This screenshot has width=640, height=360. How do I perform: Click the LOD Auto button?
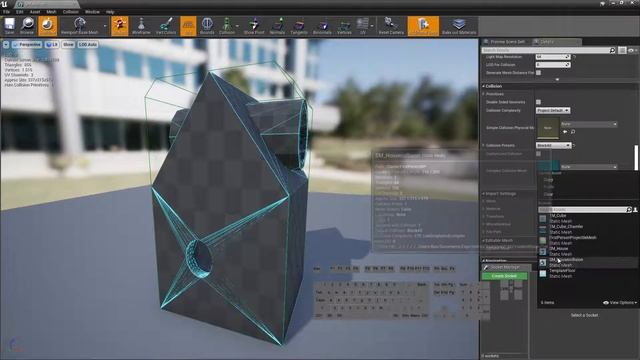(88, 44)
